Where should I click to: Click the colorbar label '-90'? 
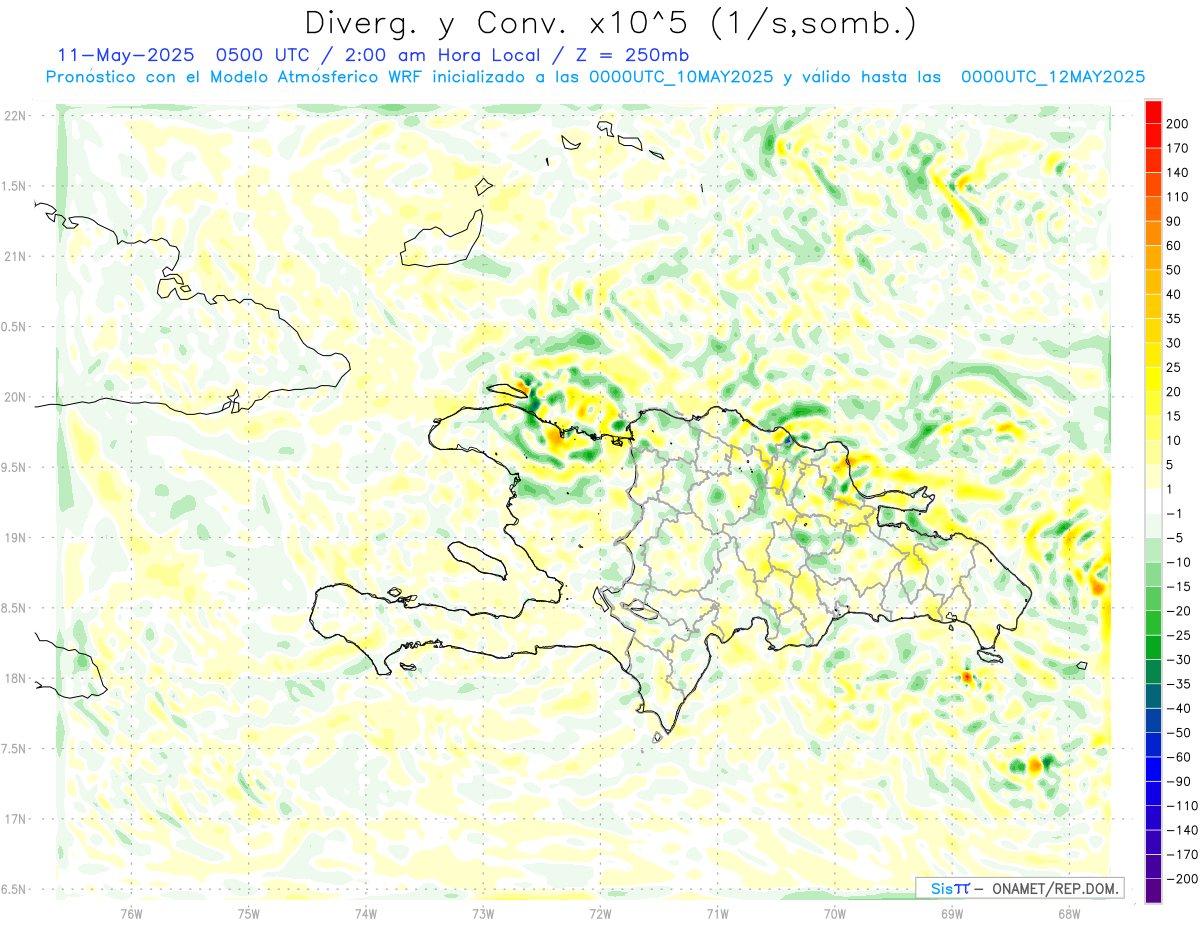click(x=1177, y=782)
